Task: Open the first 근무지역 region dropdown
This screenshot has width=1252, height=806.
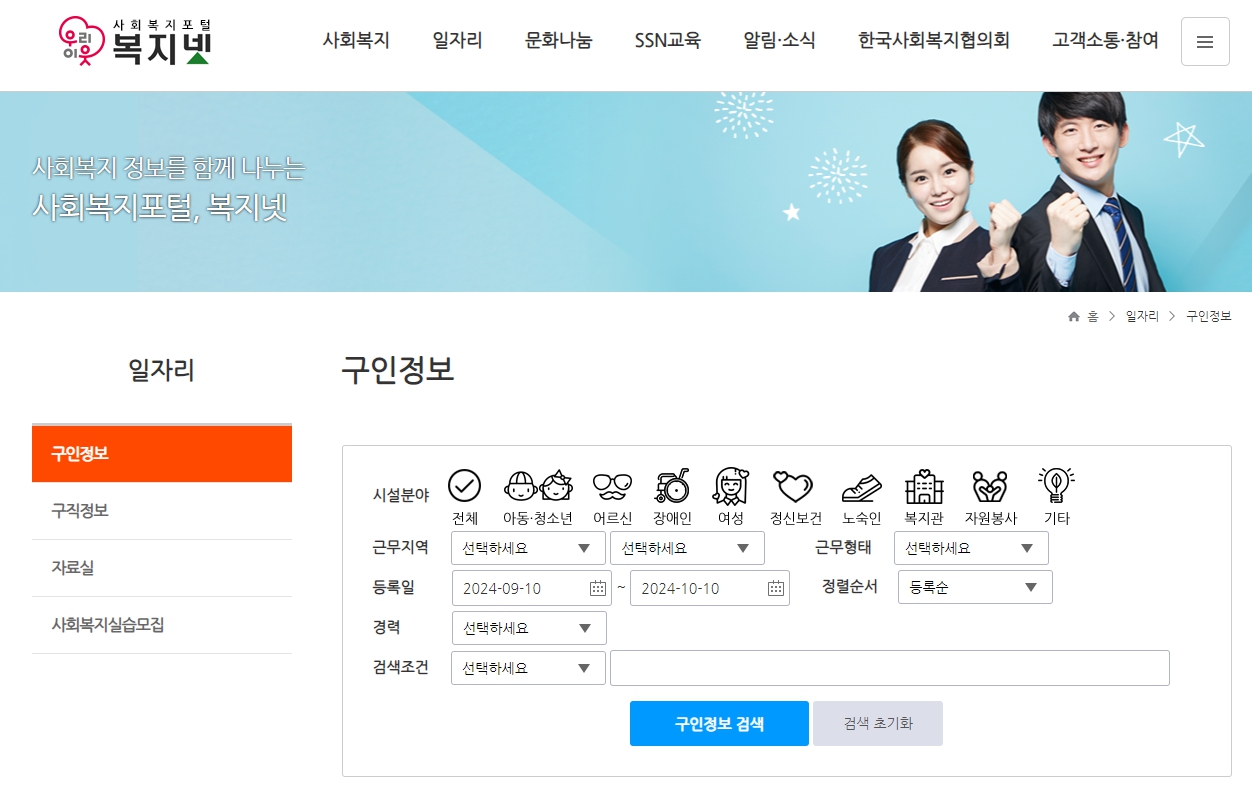Action: point(528,548)
